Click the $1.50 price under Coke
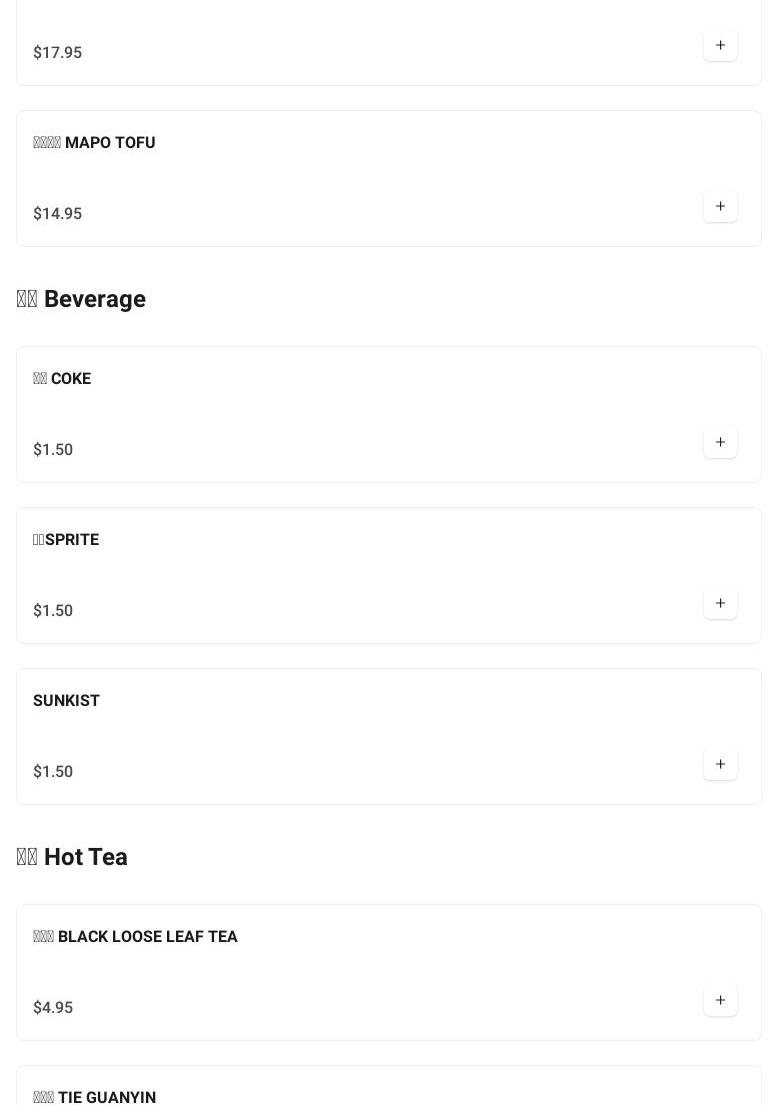 [53, 450]
